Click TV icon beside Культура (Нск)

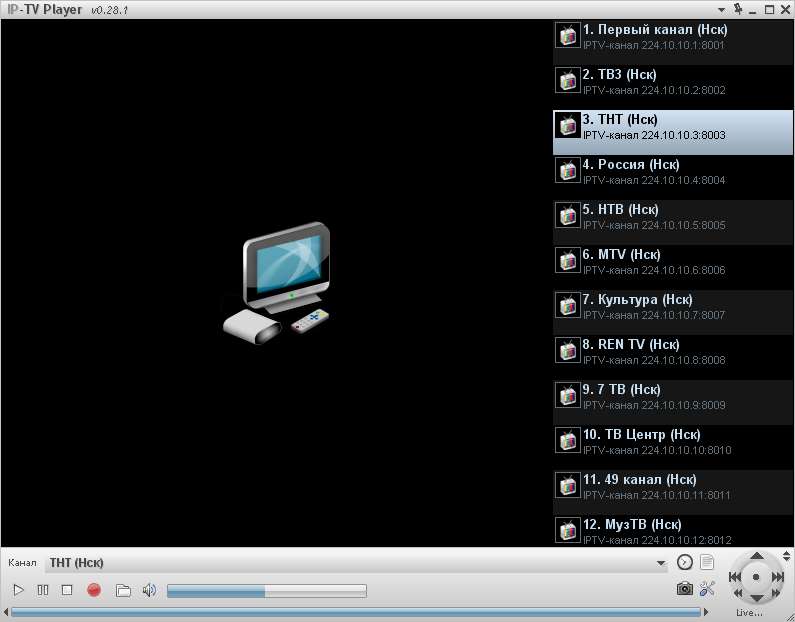pyautogui.click(x=568, y=305)
